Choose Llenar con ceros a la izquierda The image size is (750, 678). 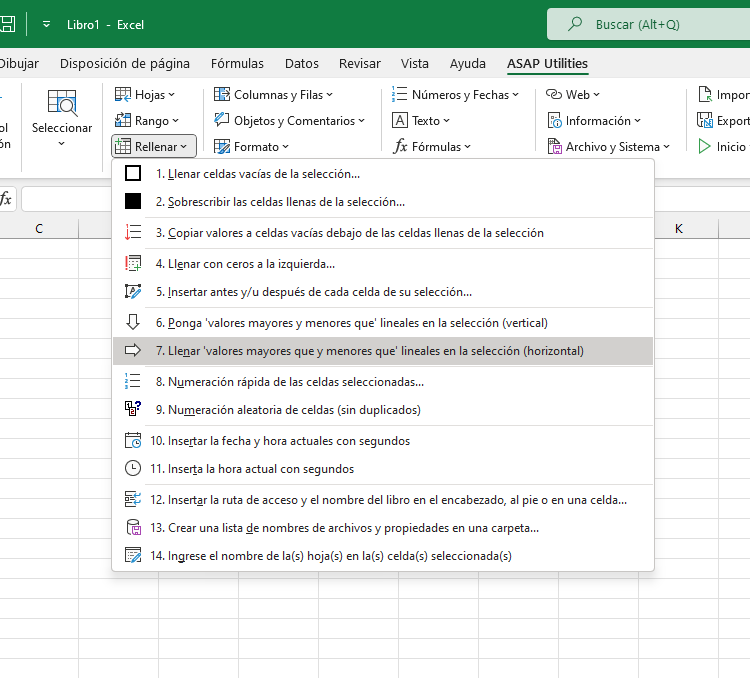(x=383, y=263)
